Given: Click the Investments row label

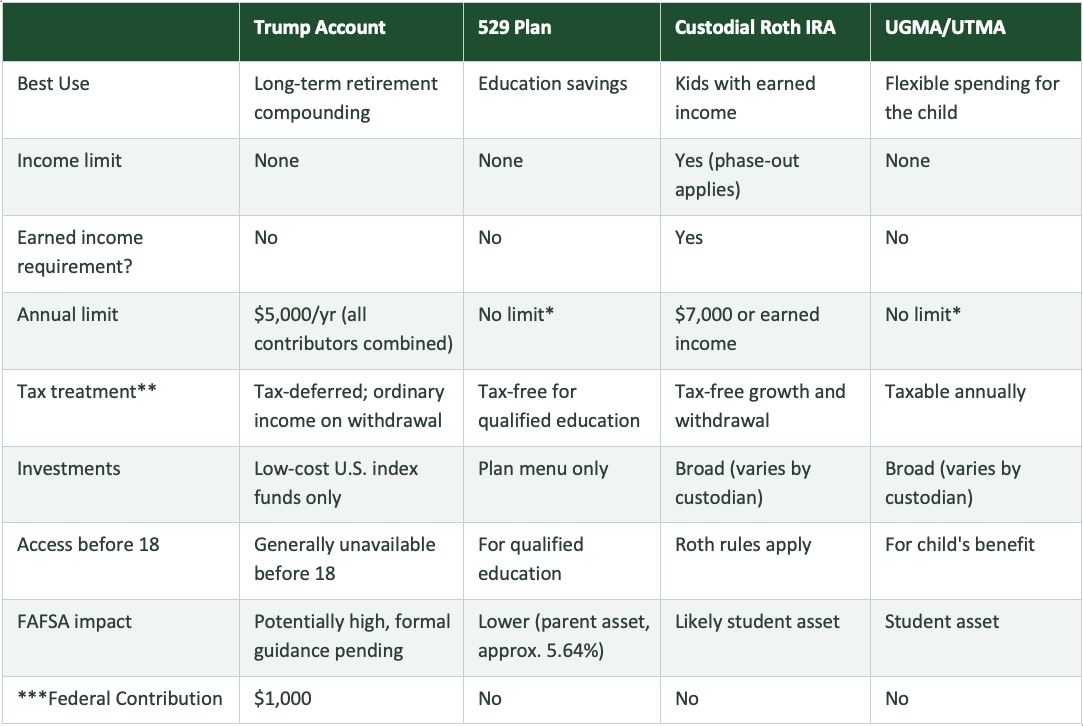Looking at the screenshot, I should point(68,469).
